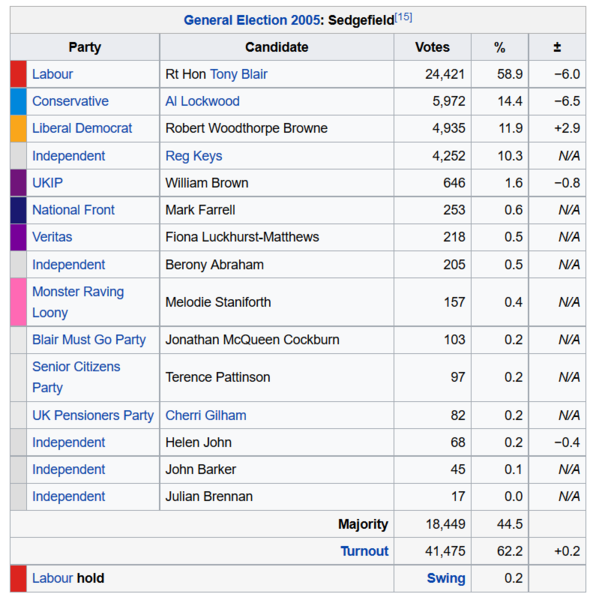596x600 pixels.
Task: Open Independent link in Helen John row
Action: [x=68, y=443]
